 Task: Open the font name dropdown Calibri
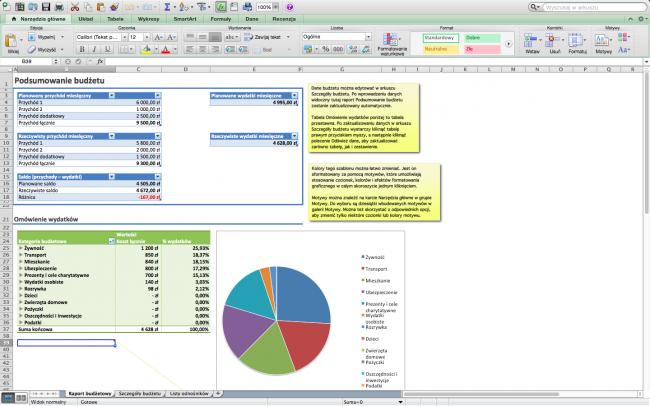click(x=124, y=37)
